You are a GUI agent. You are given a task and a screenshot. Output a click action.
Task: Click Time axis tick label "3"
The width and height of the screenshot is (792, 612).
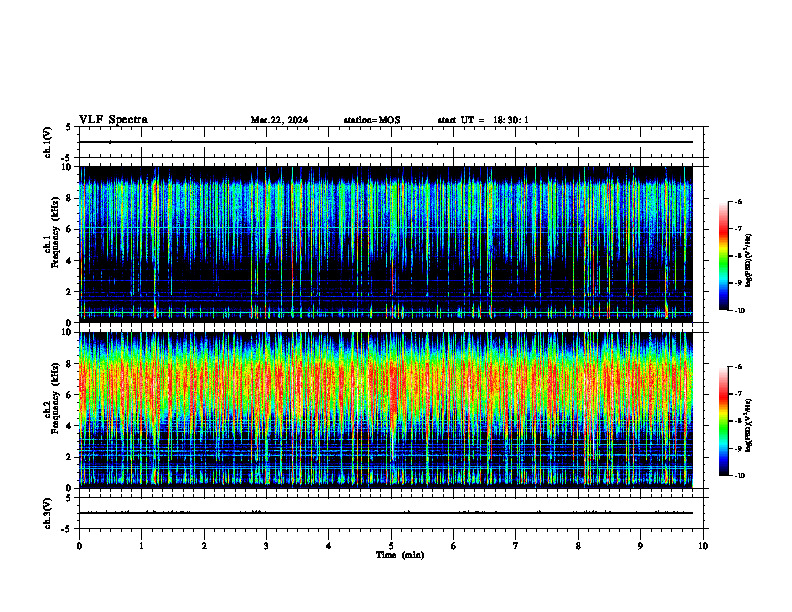tap(266, 546)
